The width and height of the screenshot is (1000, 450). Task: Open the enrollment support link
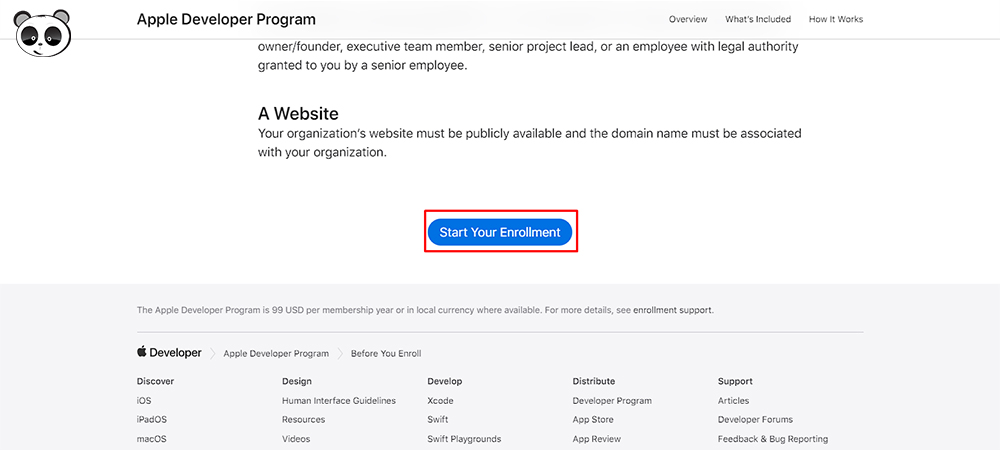pyautogui.click(x=672, y=310)
